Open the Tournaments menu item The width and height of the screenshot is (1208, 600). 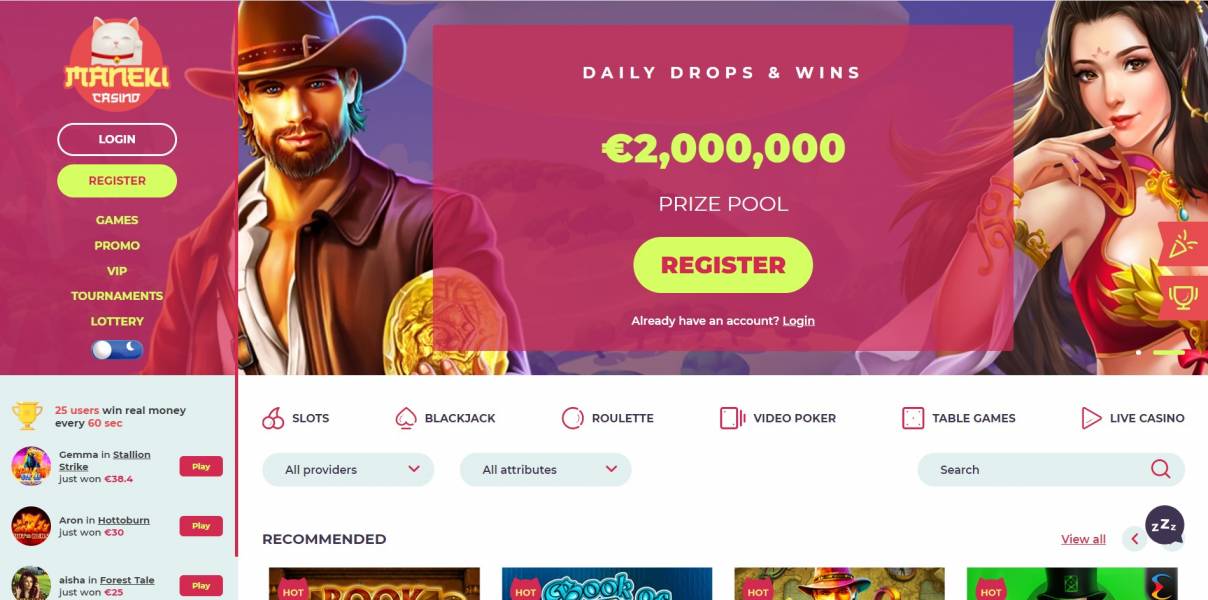(117, 296)
